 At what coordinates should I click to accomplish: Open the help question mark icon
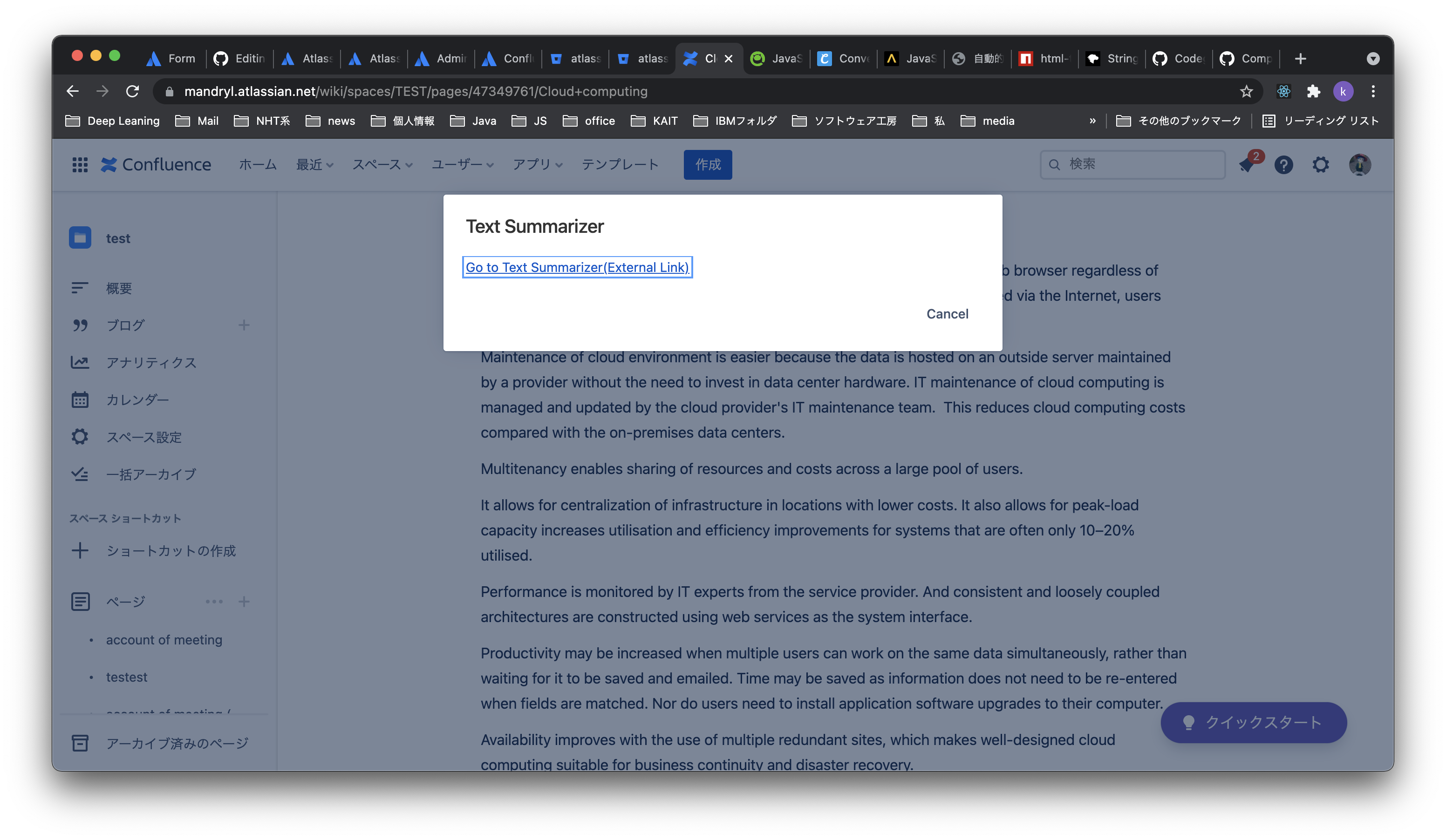click(1283, 164)
